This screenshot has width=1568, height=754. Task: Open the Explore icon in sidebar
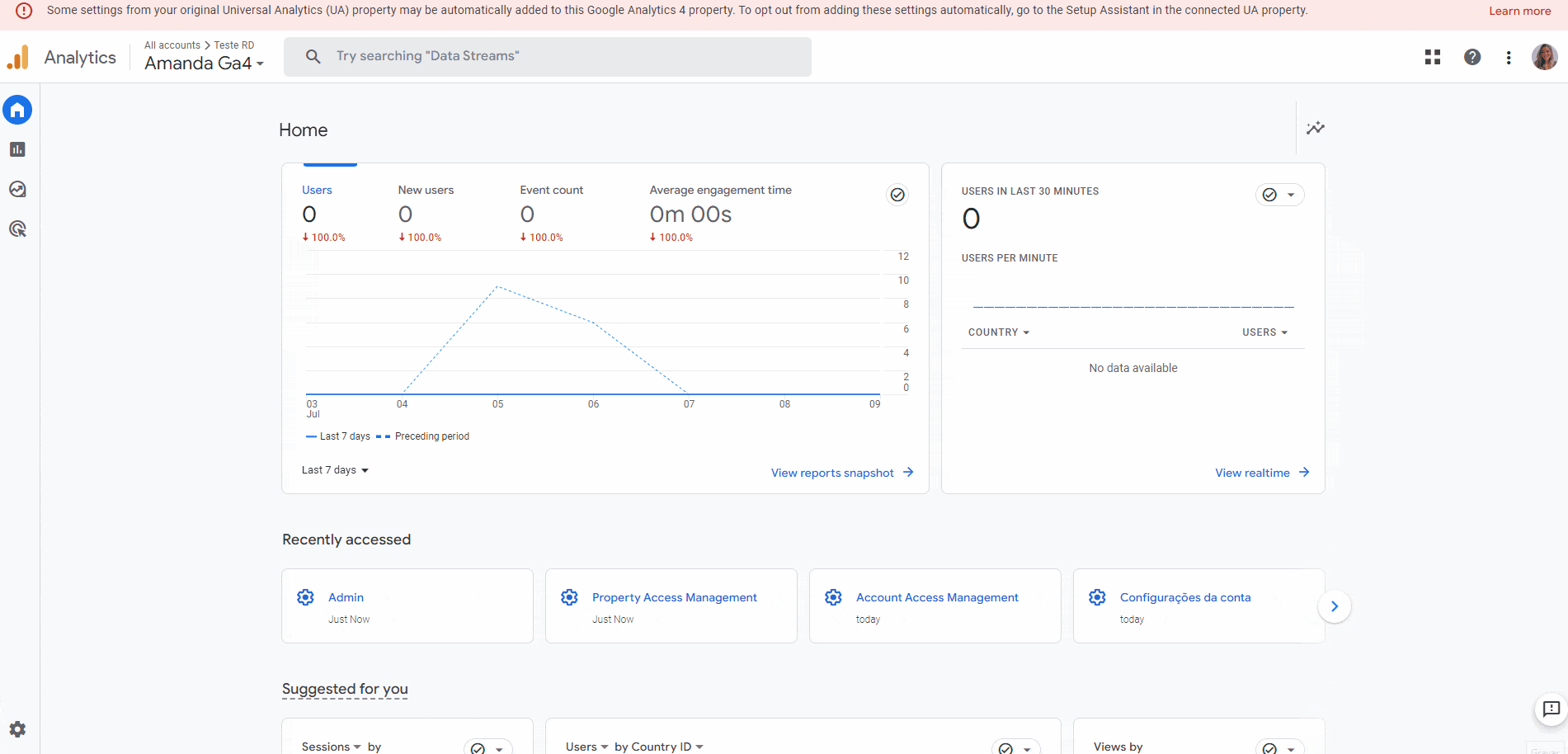pos(17,189)
